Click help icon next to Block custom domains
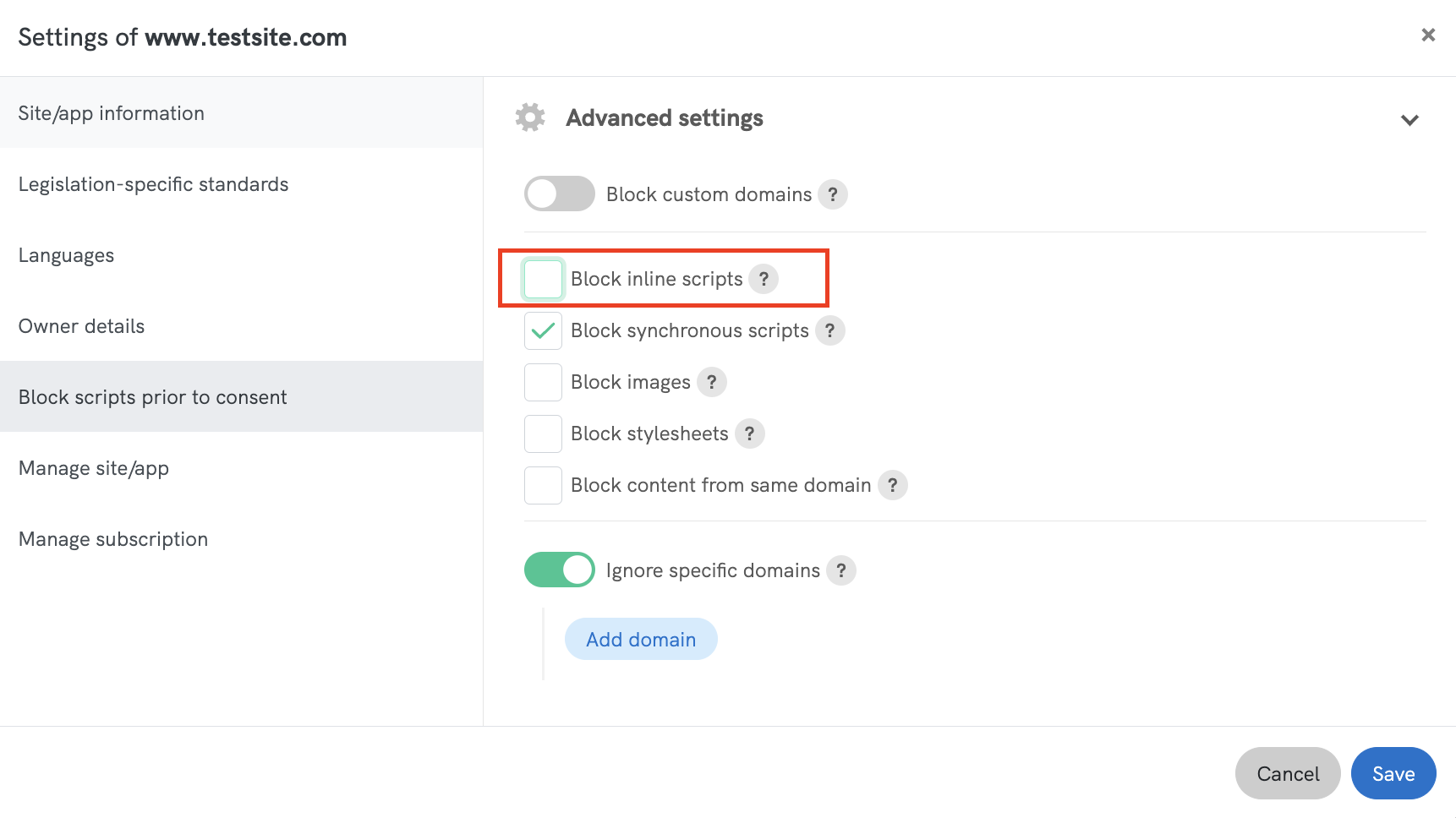This screenshot has width=1456, height=818. (x=832, y=194)
